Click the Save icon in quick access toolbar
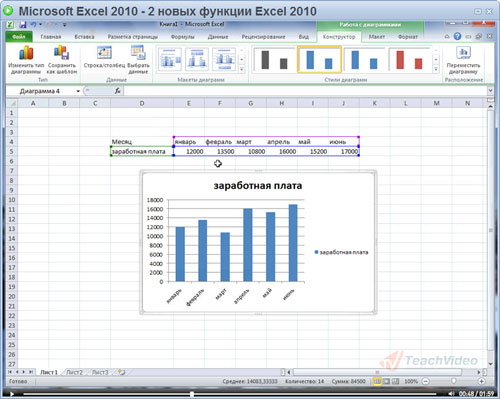Screen dimensions: 500x399 click(x=23, y=25)
